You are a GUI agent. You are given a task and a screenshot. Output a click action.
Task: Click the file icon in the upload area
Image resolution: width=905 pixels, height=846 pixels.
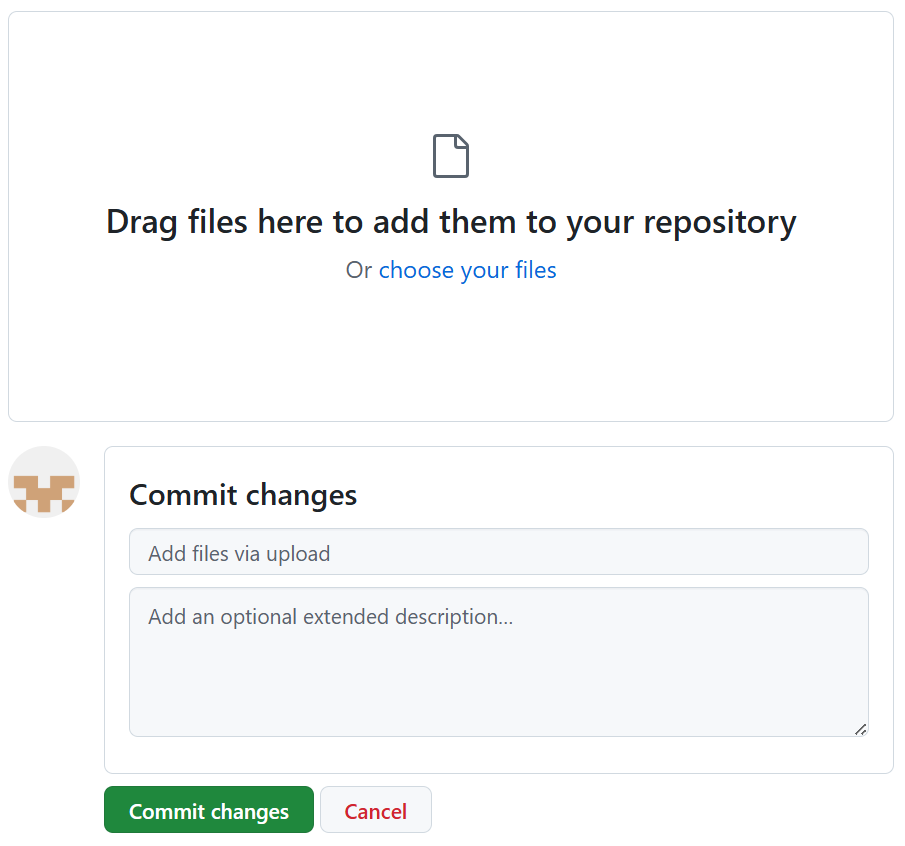coord(451,156)
